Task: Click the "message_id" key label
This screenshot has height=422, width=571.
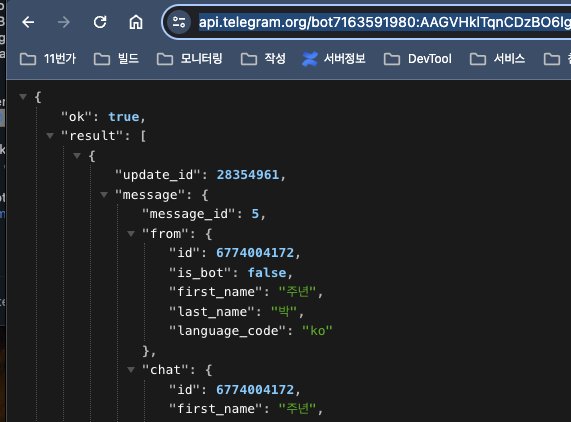Action: pos(189,214)
